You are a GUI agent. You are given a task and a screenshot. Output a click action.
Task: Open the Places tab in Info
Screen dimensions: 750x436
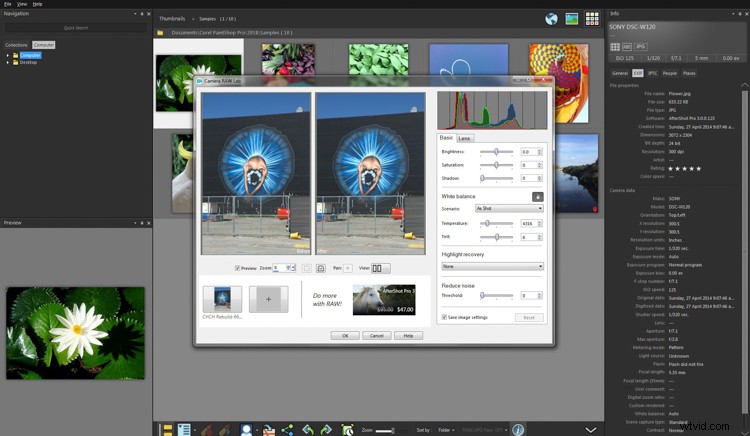tap(689, 73)
